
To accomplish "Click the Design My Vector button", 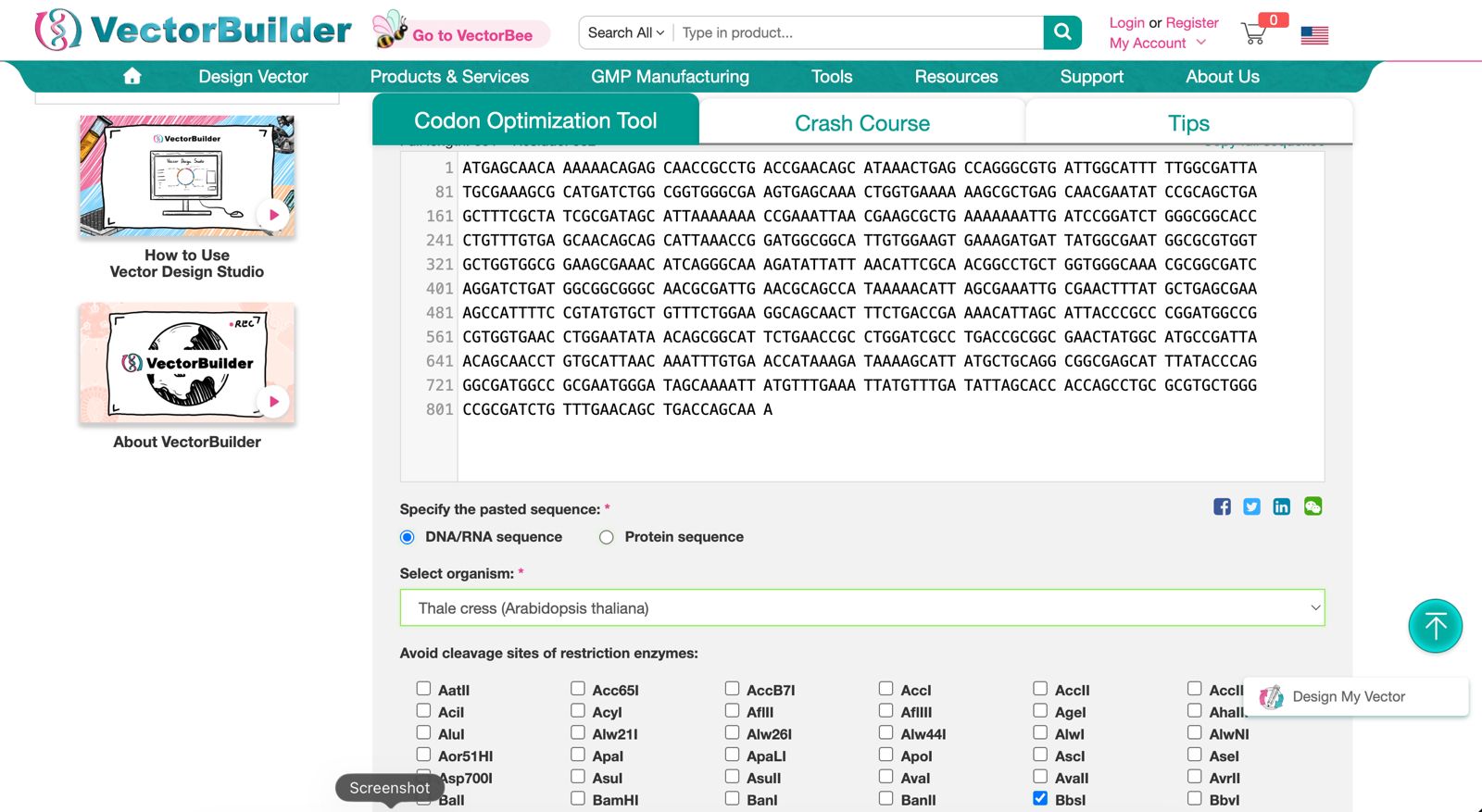I will 1356,696.
